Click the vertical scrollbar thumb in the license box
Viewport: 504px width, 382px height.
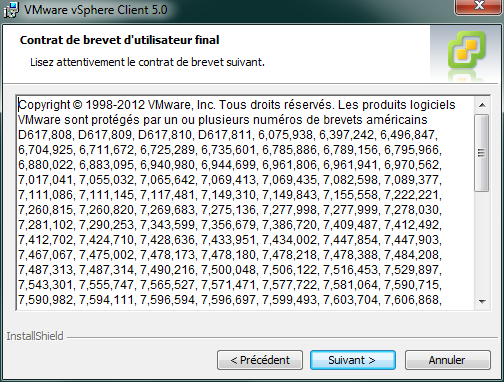click(x=481, y=153)
